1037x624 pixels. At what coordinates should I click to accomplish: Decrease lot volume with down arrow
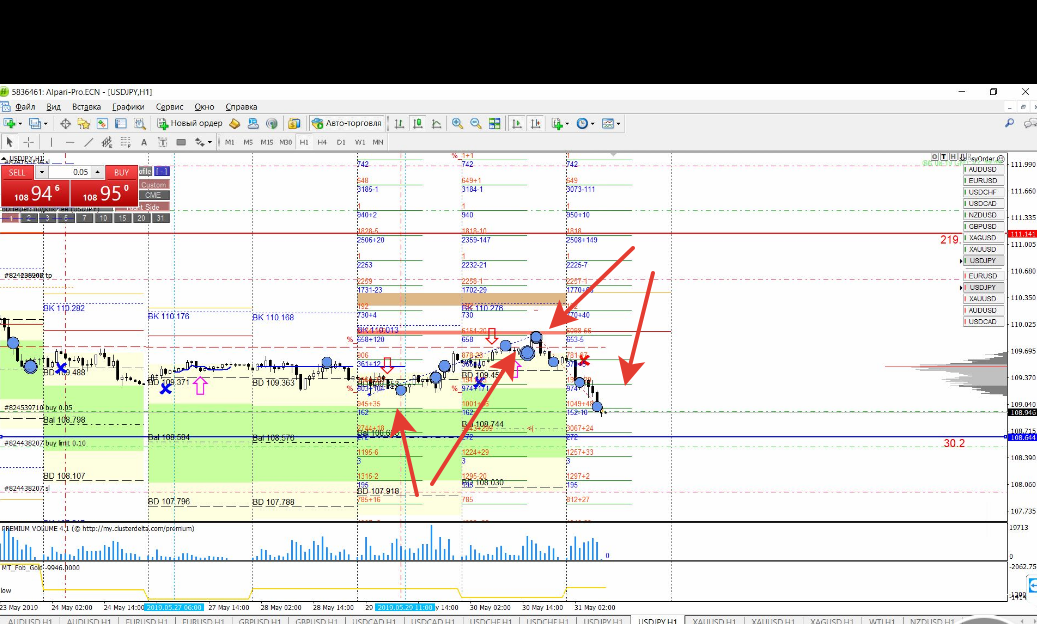[42, 173]
